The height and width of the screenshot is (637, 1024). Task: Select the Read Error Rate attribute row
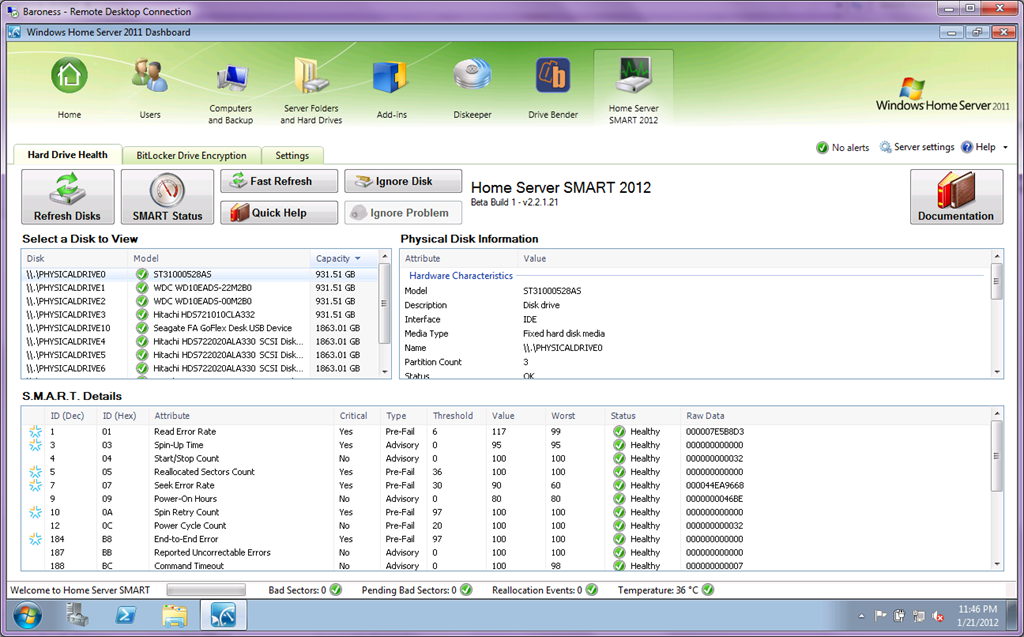[x=506, y=431]
